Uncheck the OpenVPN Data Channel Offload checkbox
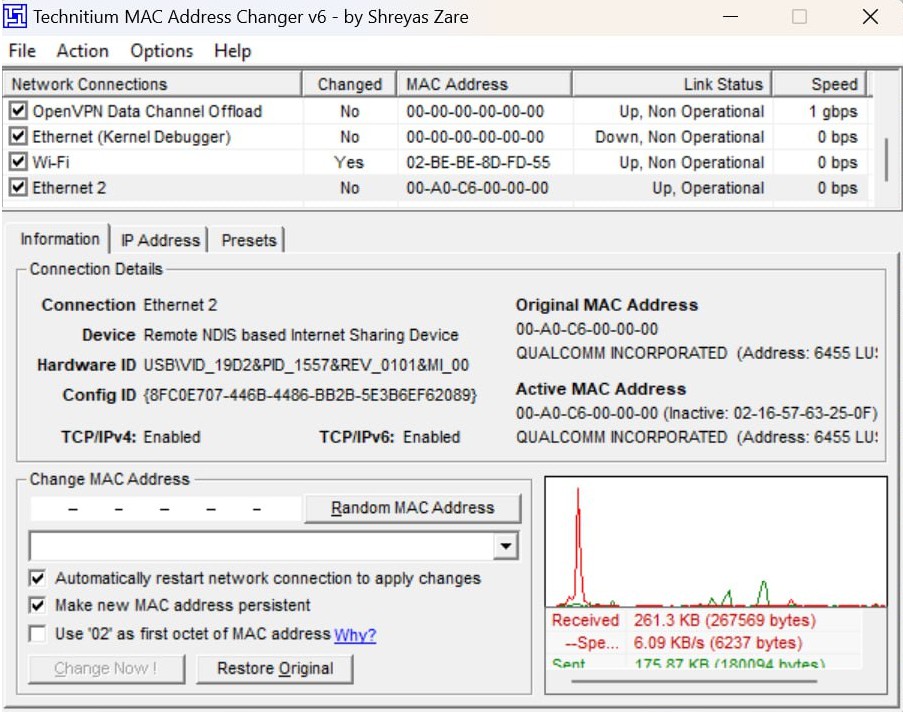This screenshot has width=903, height=712. click(x=18, y=111)
